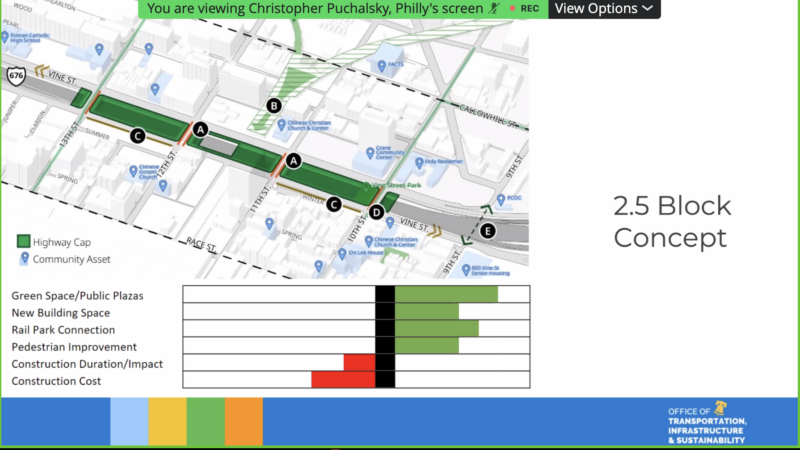The width and height of the screenshot is (800, 450).
Task: Click the CALLOWHILL ST. street label
Action: click(x=488, y=116)
